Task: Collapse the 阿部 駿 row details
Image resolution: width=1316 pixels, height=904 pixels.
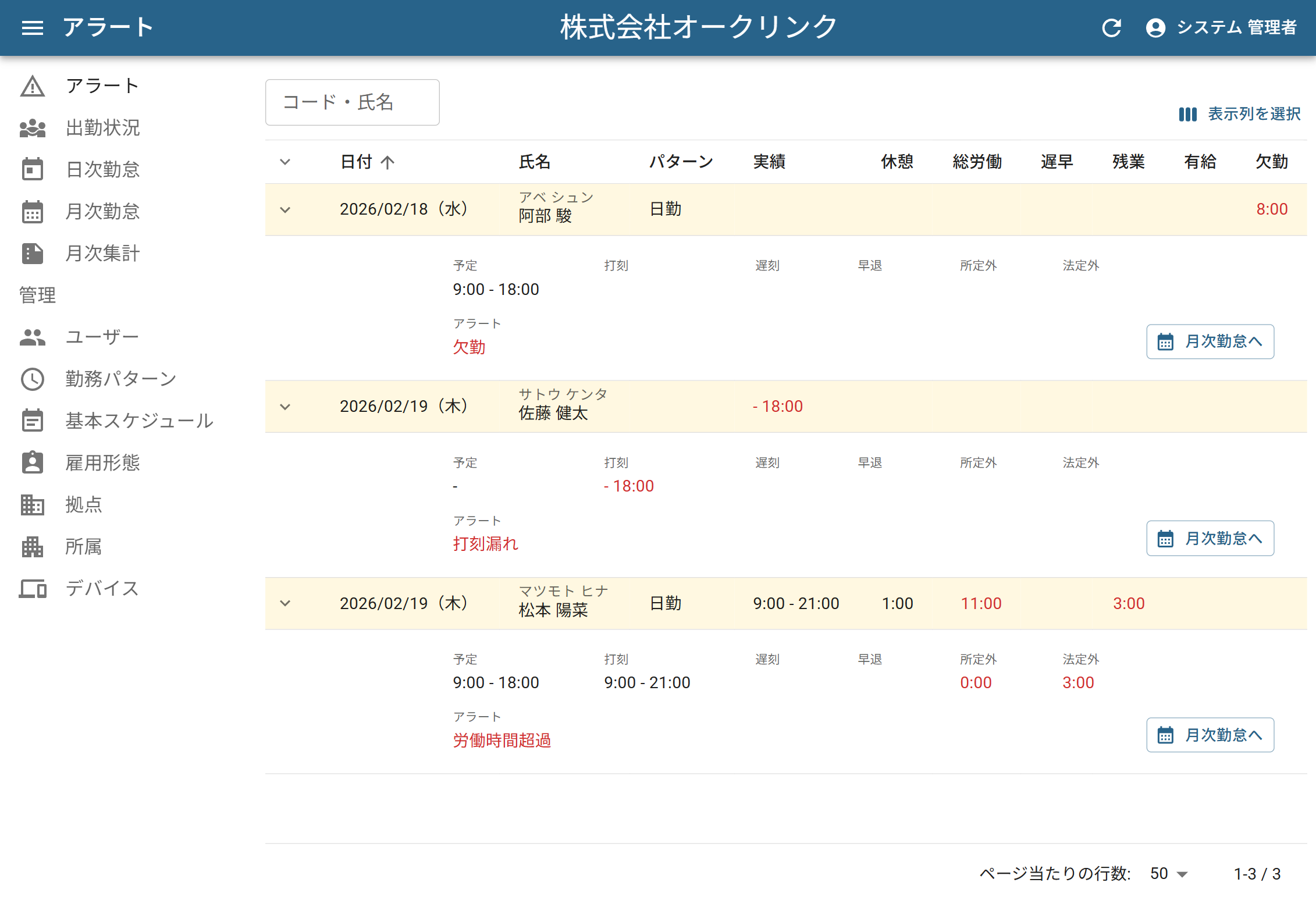Action: click(285, 209)
